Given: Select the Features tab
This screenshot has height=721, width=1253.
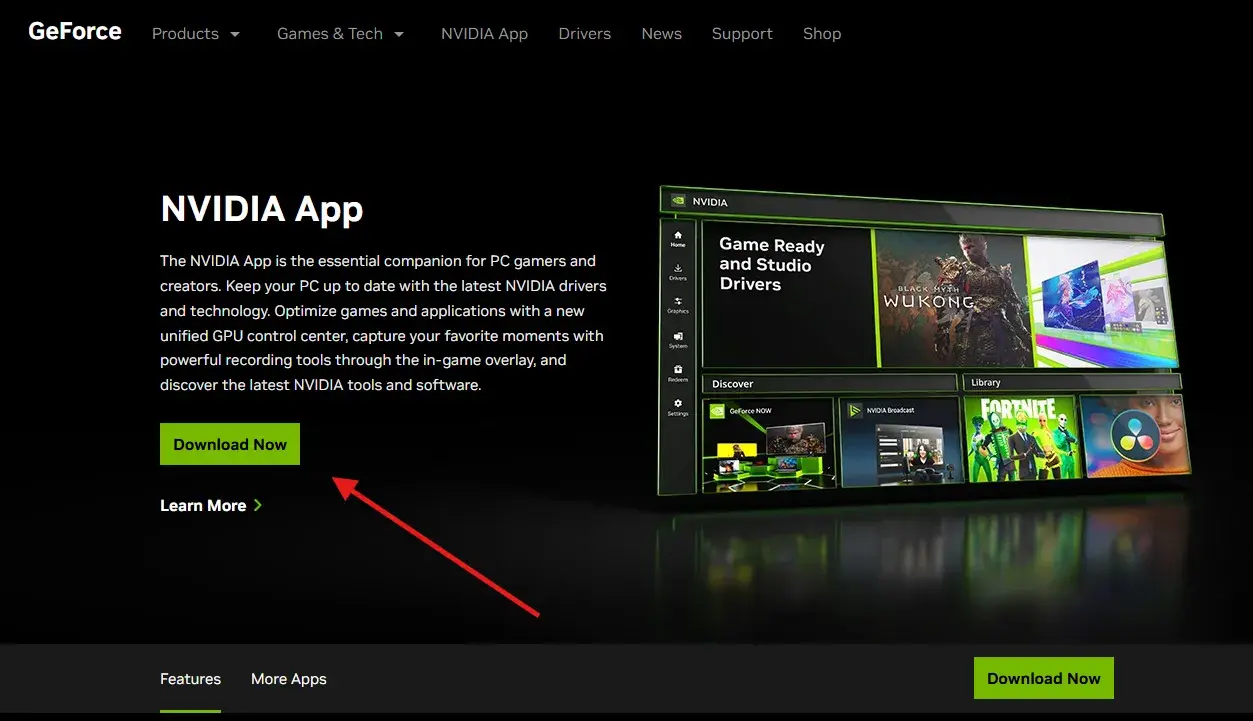Looking at the screenshot, I should (x=190, y=679).
